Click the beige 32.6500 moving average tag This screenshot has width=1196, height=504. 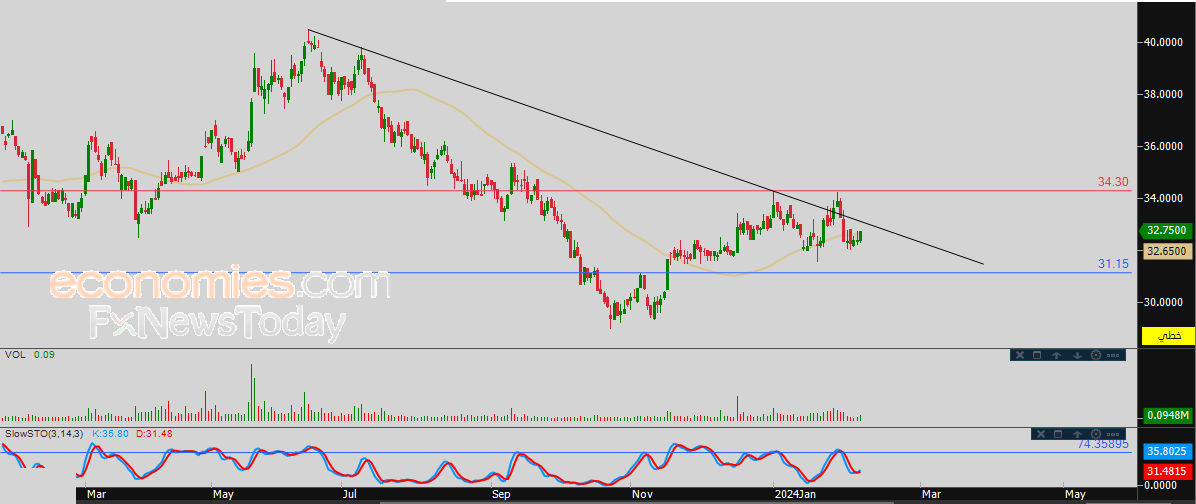click(1167, 251)
